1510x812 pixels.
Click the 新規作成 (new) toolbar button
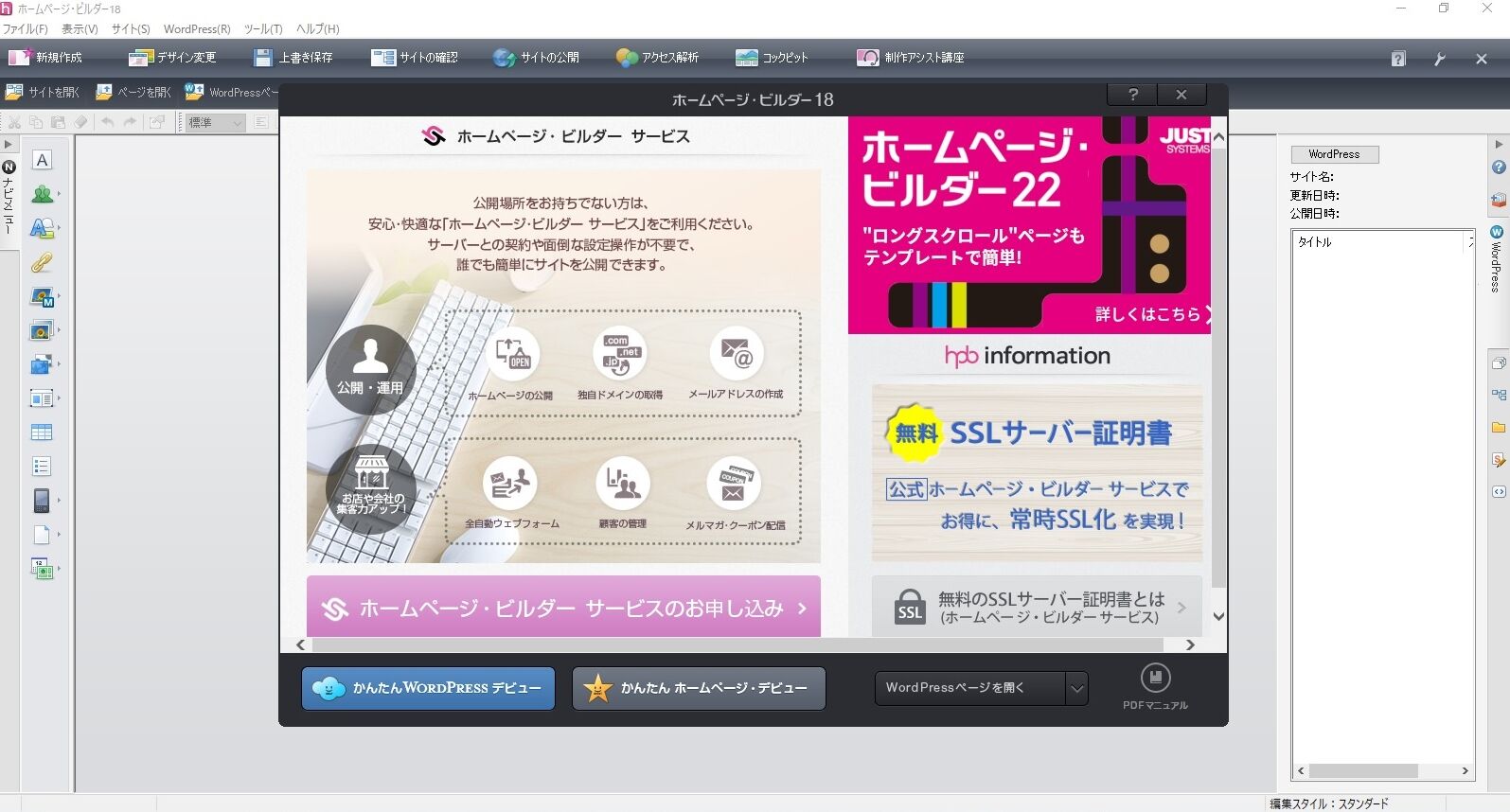point(45,58)
